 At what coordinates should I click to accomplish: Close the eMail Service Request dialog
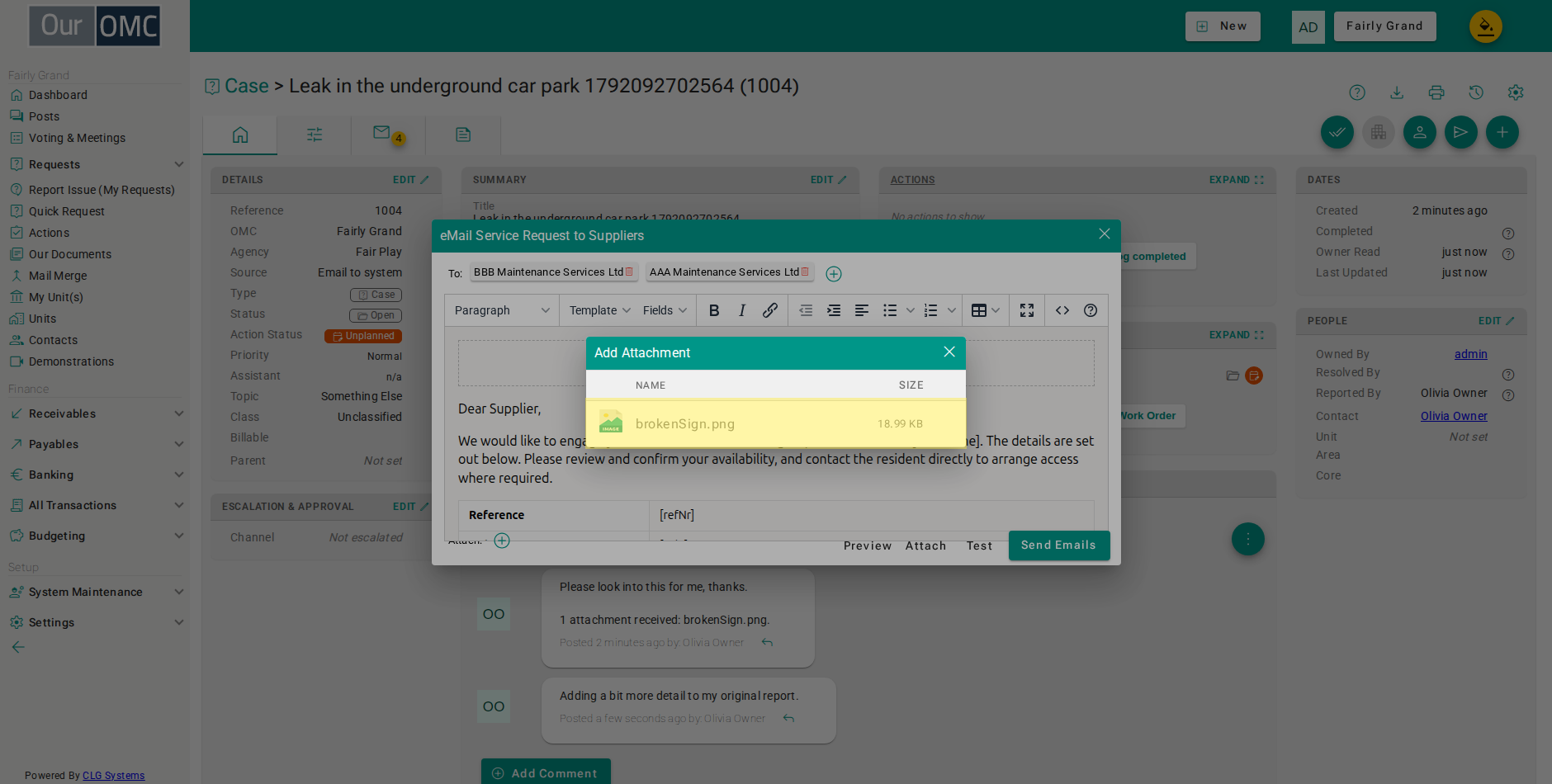(x=1105, y=234)
